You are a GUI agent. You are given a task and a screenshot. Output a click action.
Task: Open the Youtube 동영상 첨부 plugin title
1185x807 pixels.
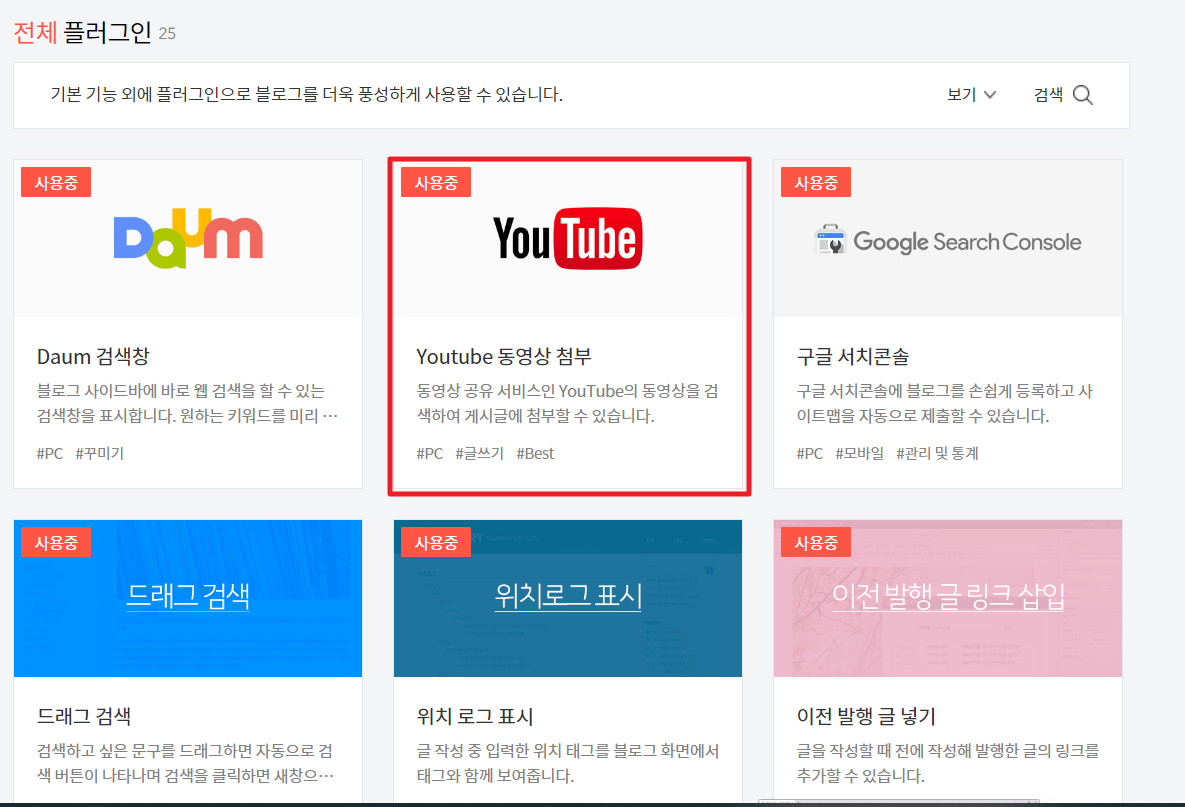click(503, 356)
